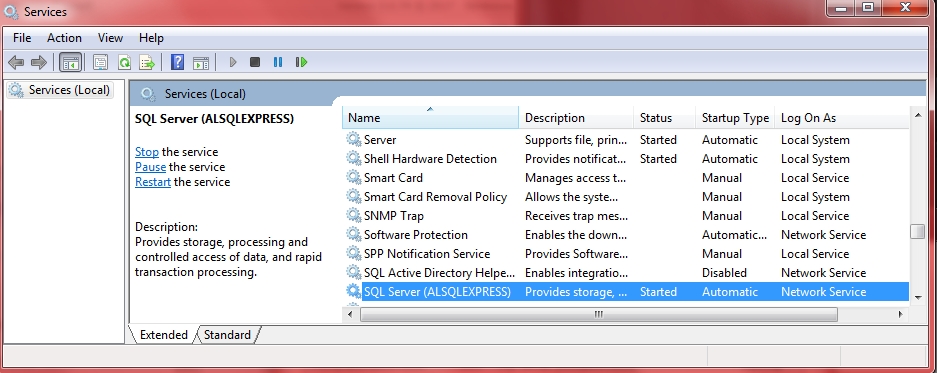Click the Pause Service icon
Viewport: 937px width, 373px height.
pyautogui.click(x=278, y=62)
